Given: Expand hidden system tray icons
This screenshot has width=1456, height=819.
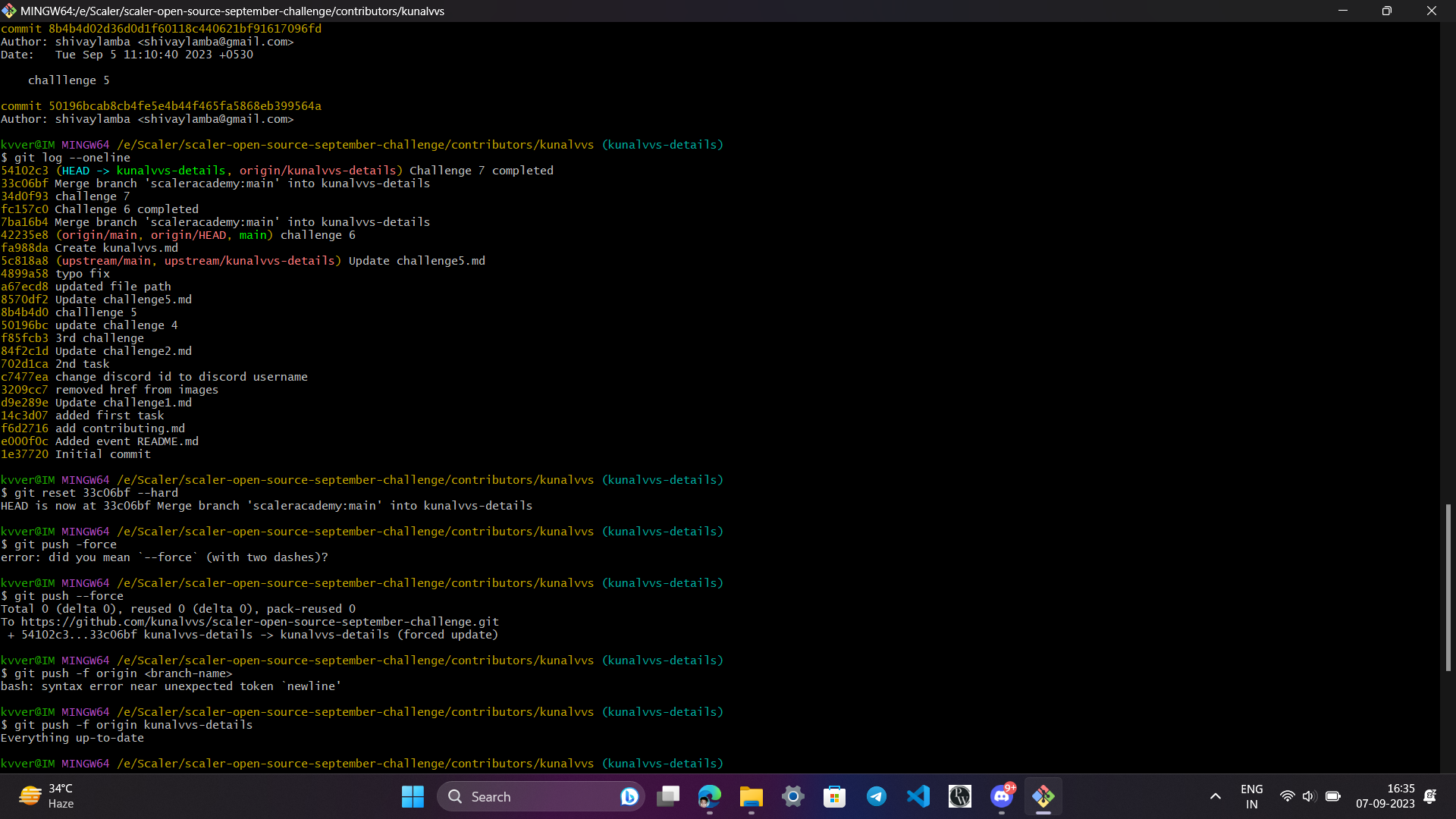Looking at the screenshot, I should click(1216, 797).
